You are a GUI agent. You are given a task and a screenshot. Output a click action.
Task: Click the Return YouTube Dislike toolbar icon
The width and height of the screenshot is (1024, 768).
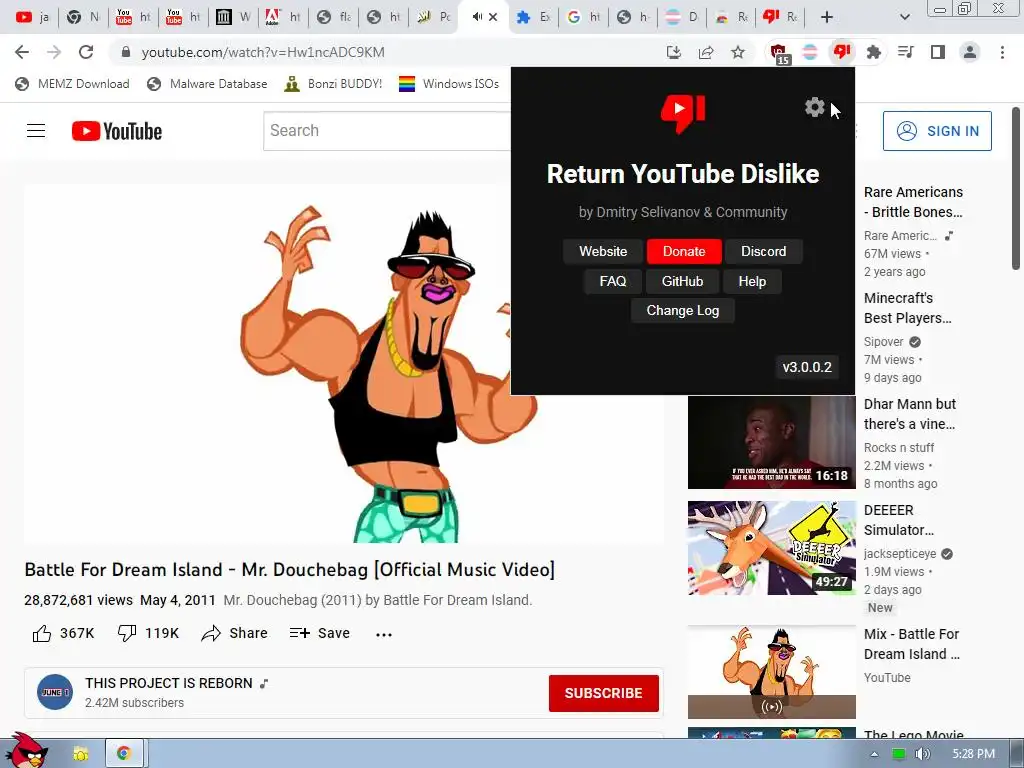842,52
